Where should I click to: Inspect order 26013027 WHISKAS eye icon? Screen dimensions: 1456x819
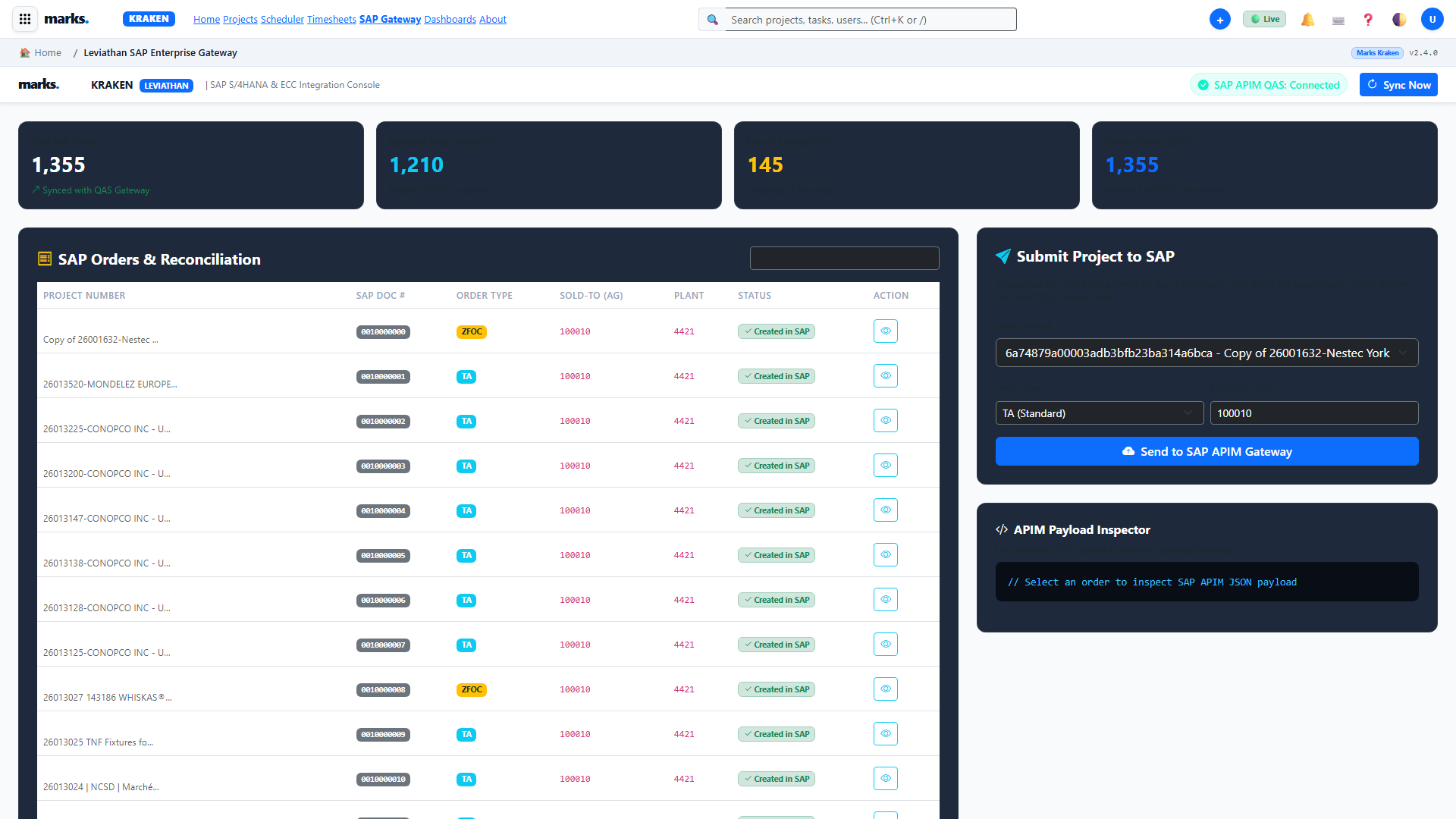tap(885, 689)
